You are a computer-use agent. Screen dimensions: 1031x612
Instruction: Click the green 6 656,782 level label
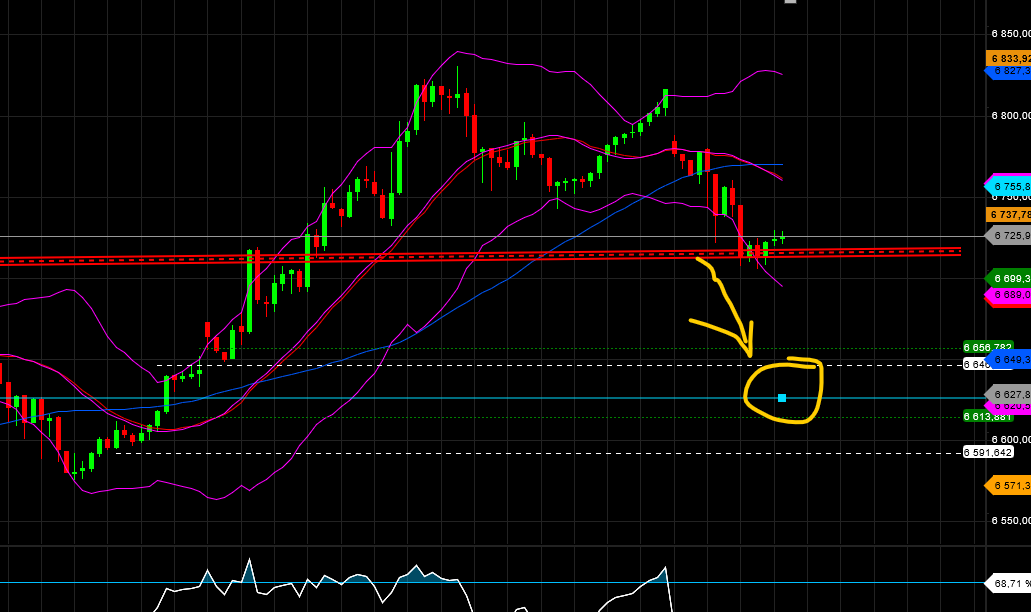pyautogui.click(x=988, y=347)
